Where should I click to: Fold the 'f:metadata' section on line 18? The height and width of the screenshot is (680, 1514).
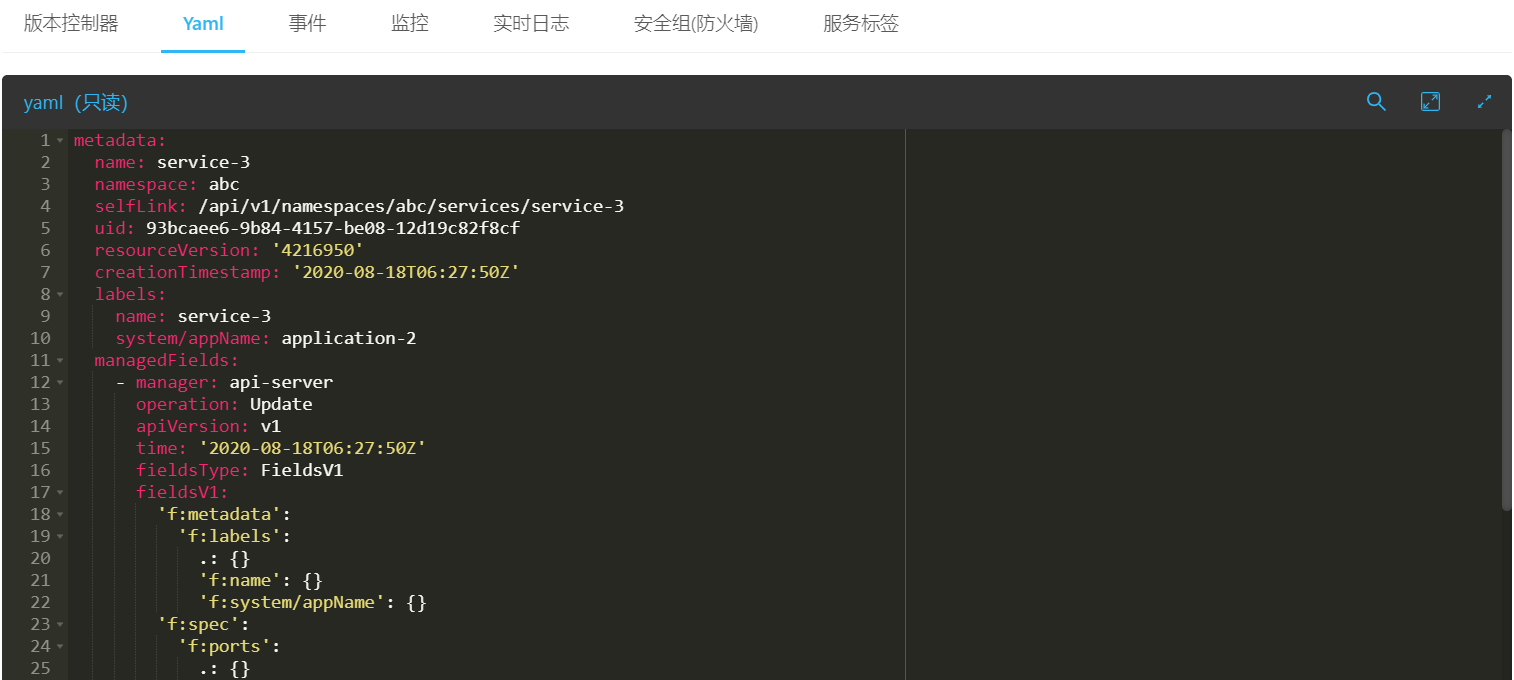[60, 515]
